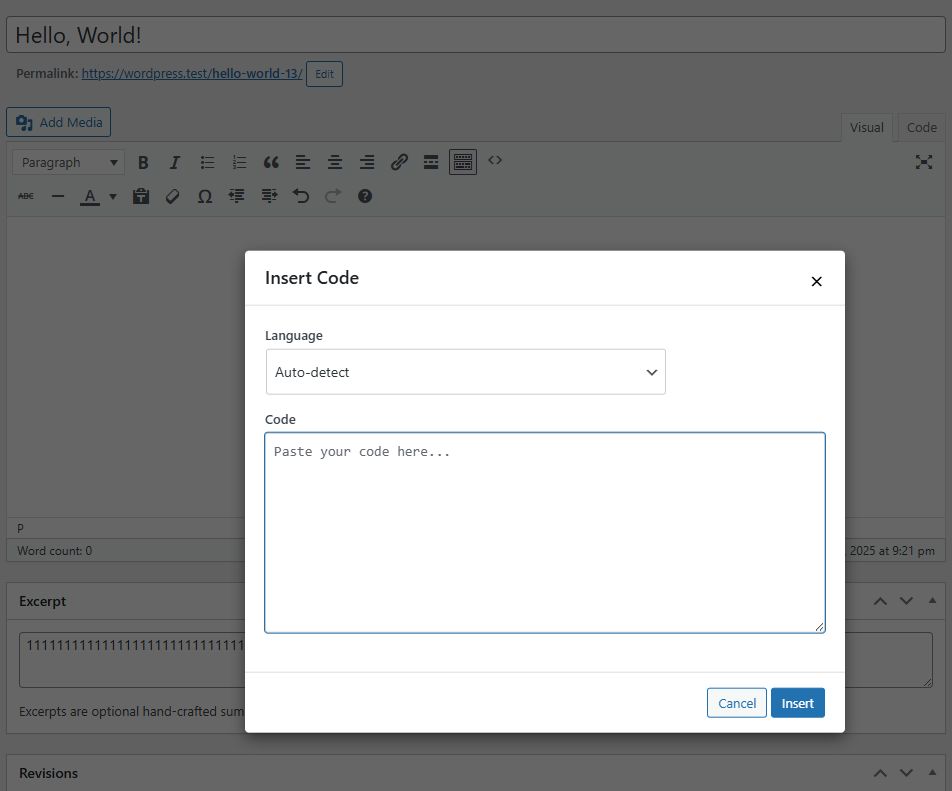The height and width of the screenshot is (791, 952).
Task: Open the Paragraph format dropdown
Action: (x=70, y=162)
